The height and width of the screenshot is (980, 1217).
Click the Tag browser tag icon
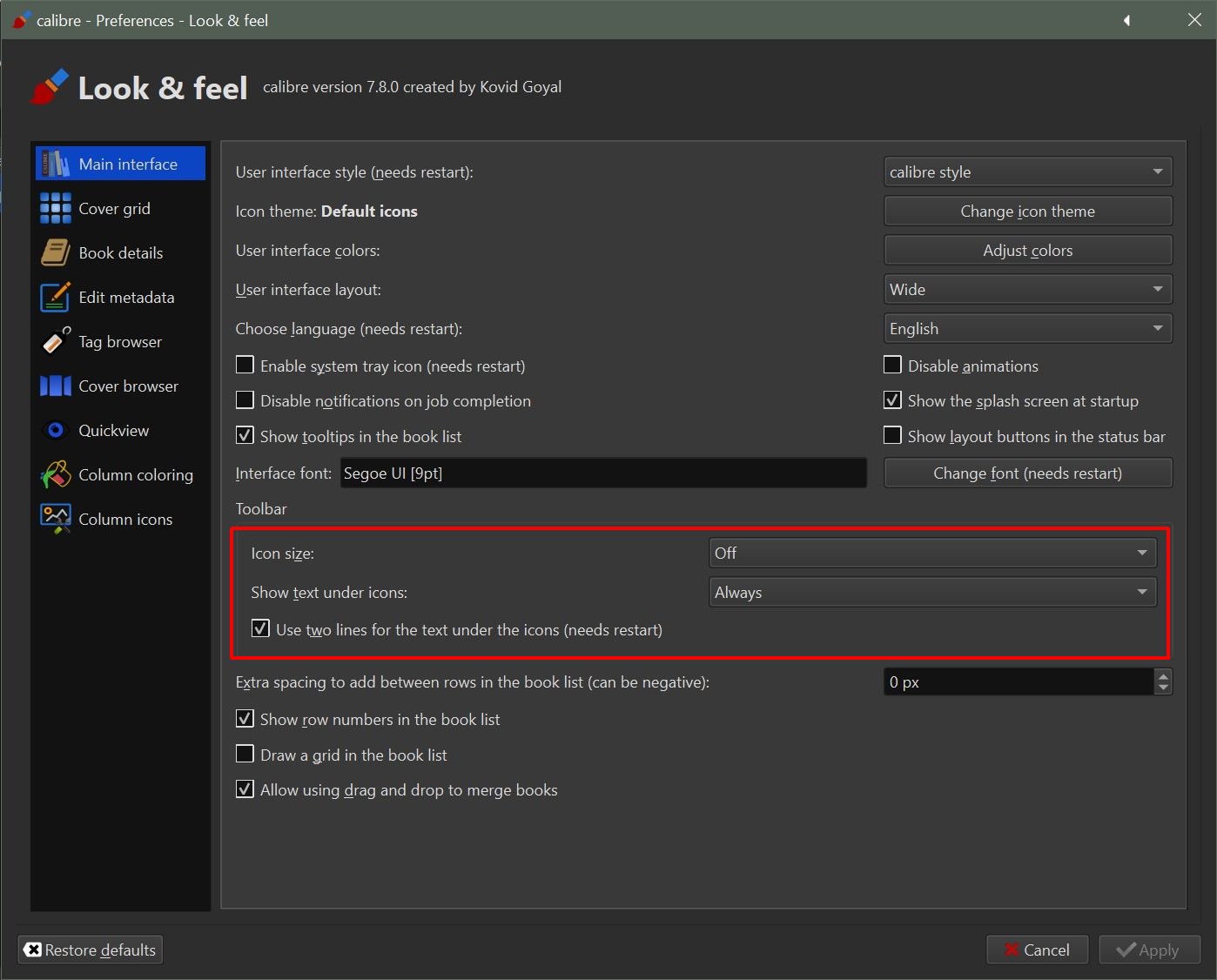[56, 341]
